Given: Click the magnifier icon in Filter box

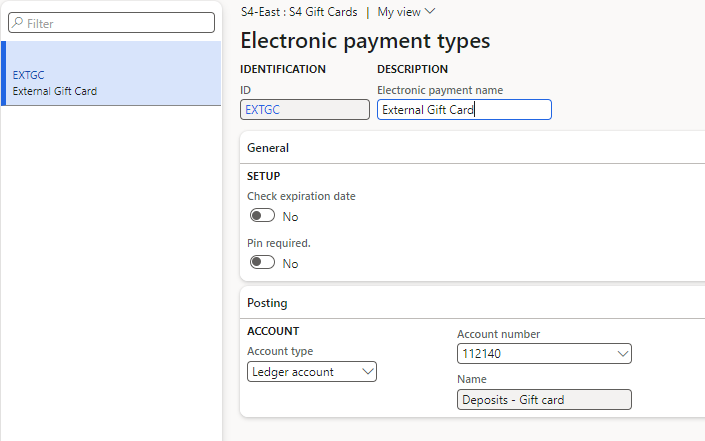Looking at the screenshot, I should click(x=18, y=22).
